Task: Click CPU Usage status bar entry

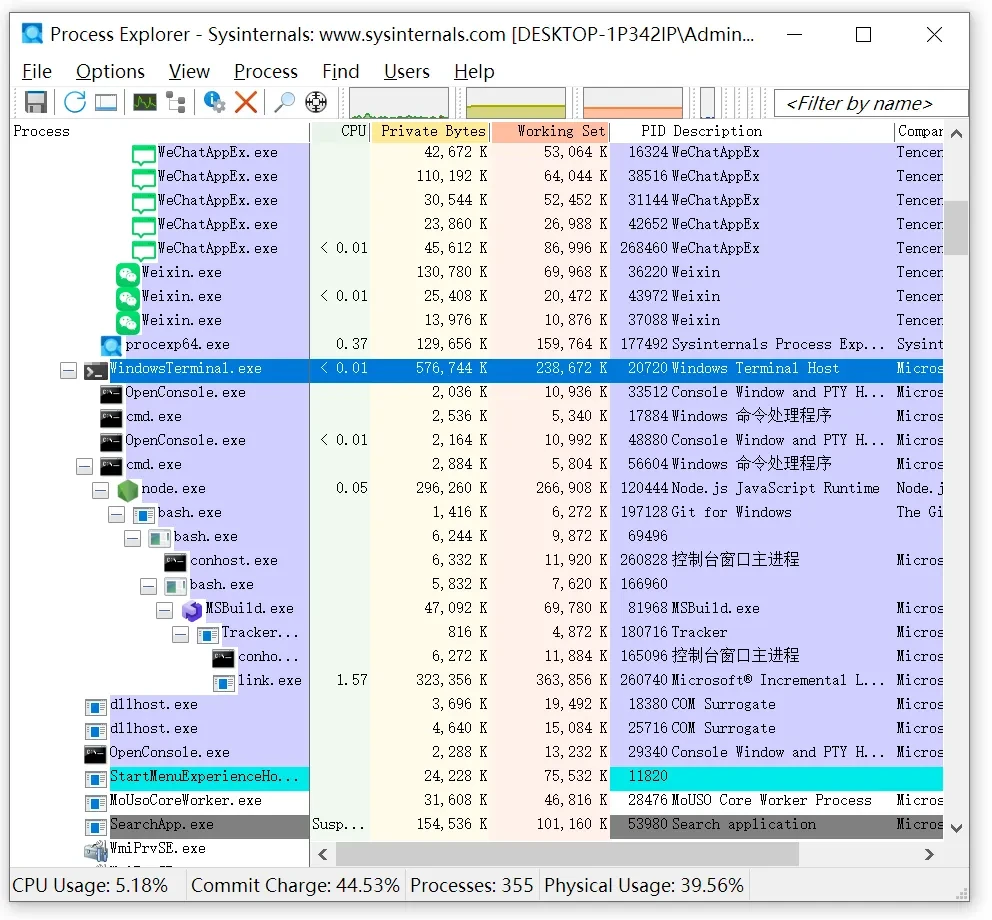Action: point(90,885)
